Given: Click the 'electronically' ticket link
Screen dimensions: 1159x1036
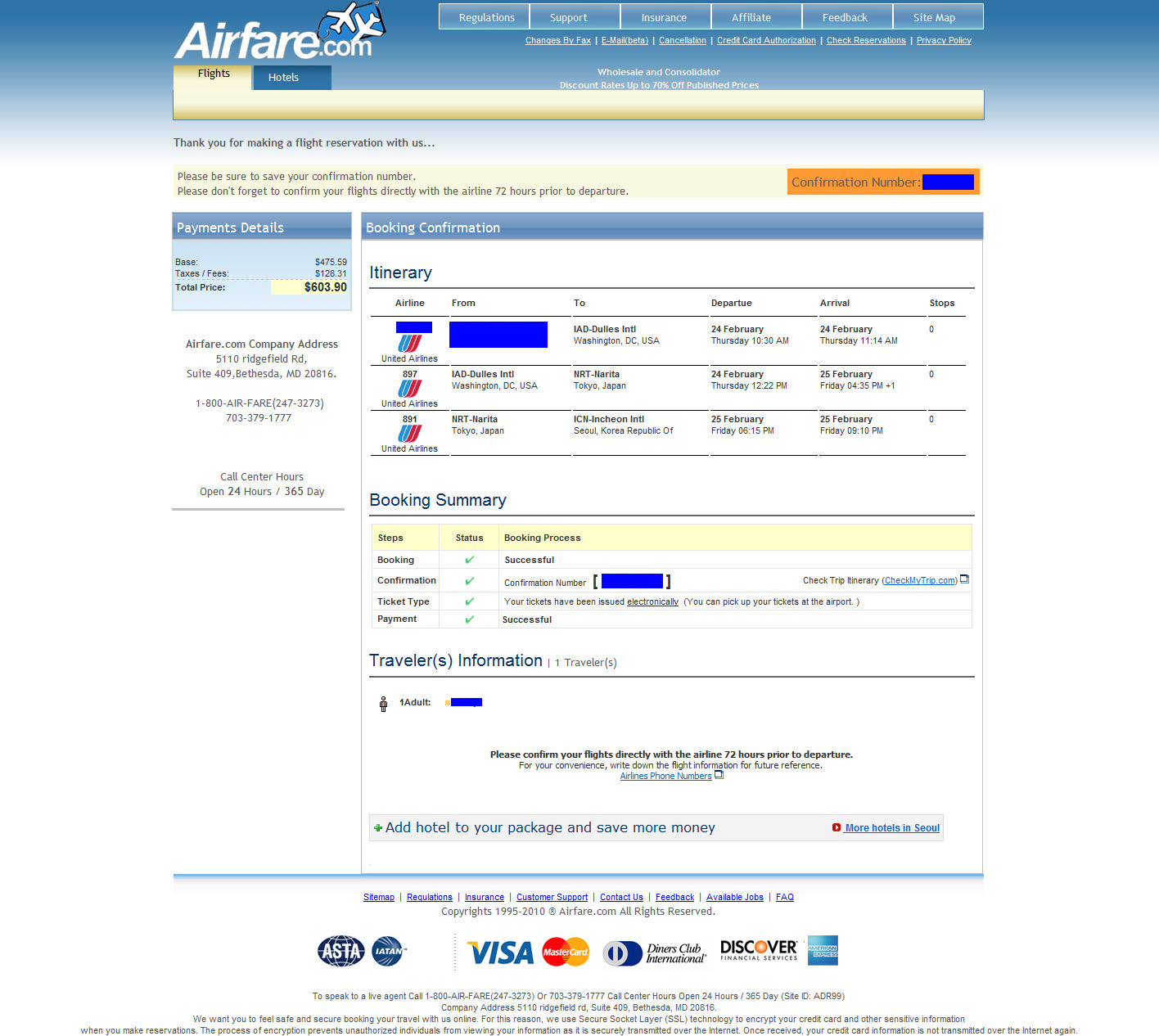Looking at the screenshot, I should click(652, 601).
